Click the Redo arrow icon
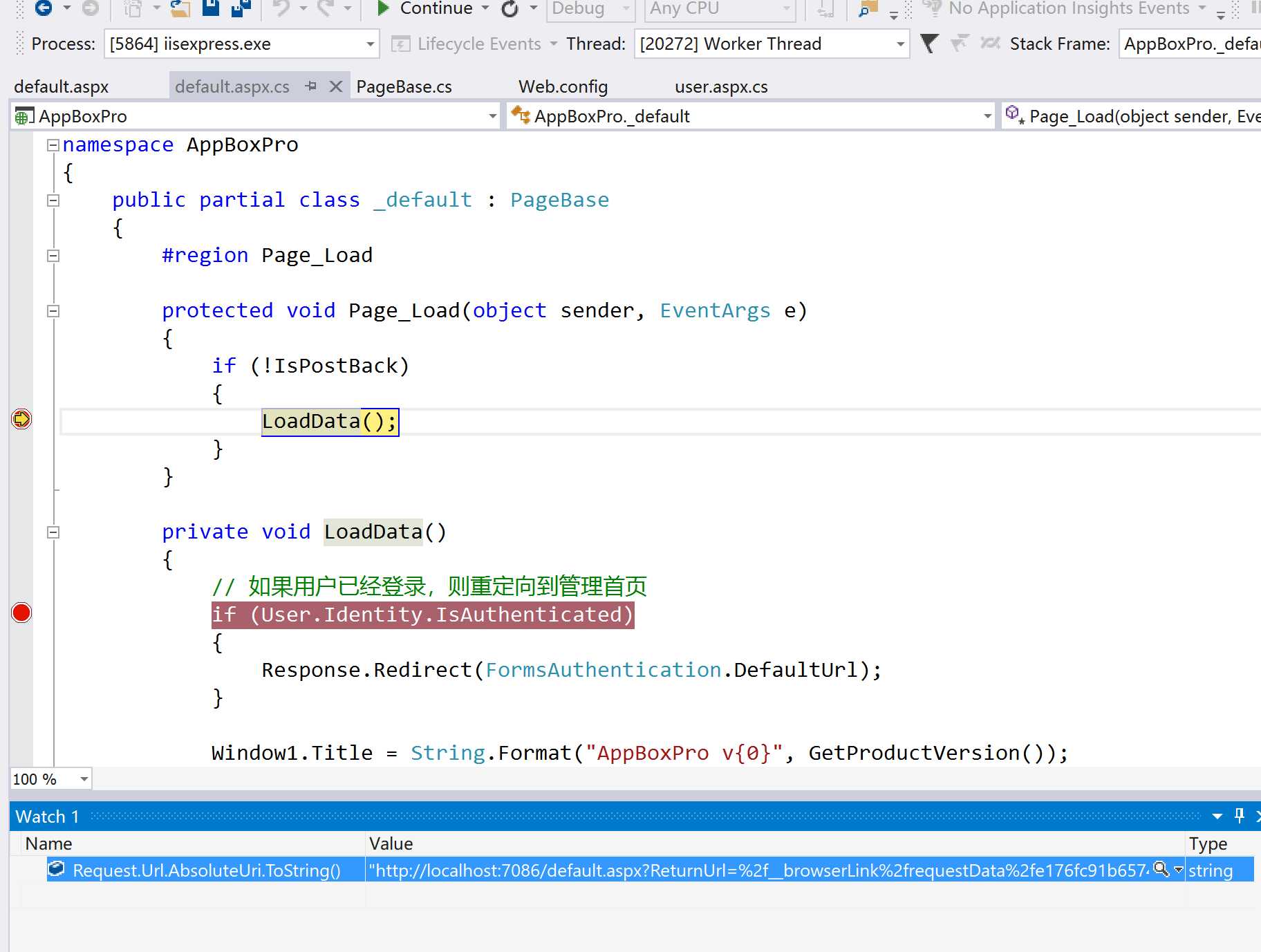 (326, 8)
